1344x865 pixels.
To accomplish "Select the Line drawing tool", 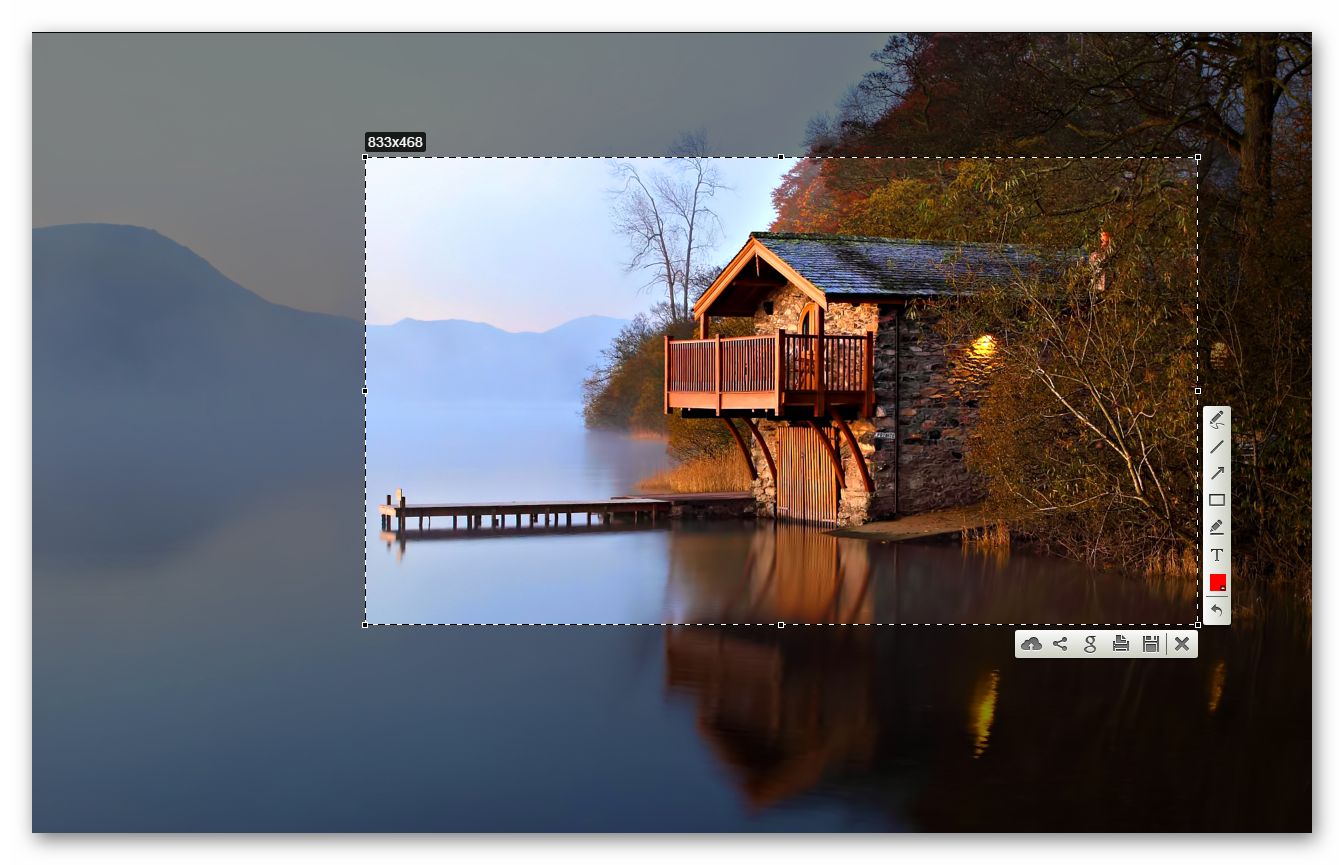I will point(1217,446).
